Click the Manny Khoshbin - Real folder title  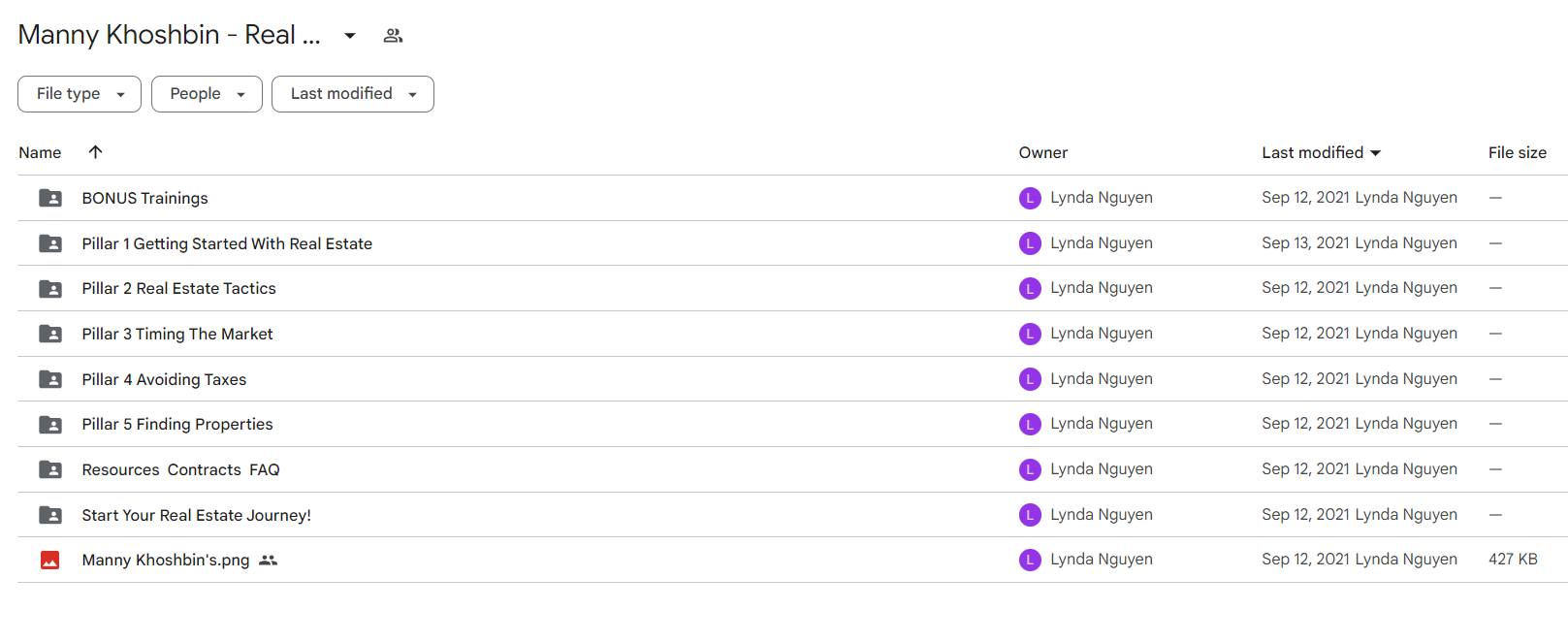pos(170,35)
